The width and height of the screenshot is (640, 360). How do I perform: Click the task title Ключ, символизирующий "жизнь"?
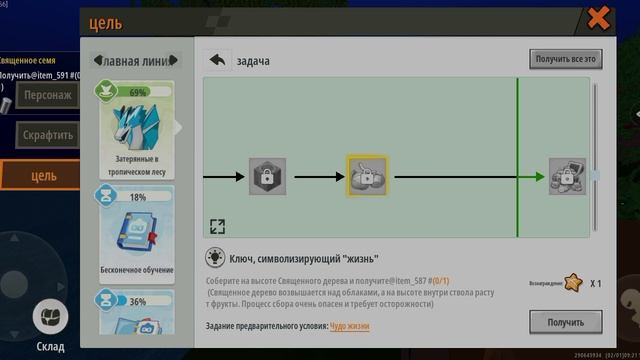pos(304,258)
